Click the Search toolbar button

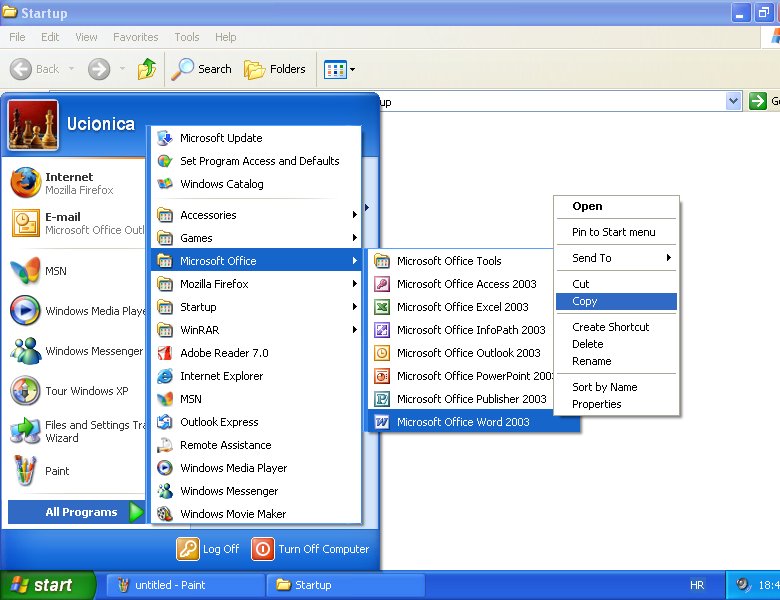201,69
